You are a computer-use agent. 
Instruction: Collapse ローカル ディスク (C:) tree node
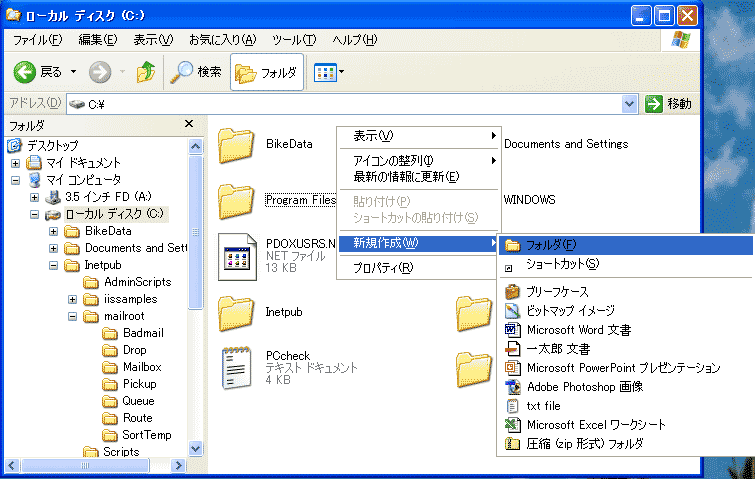[34, 214]
